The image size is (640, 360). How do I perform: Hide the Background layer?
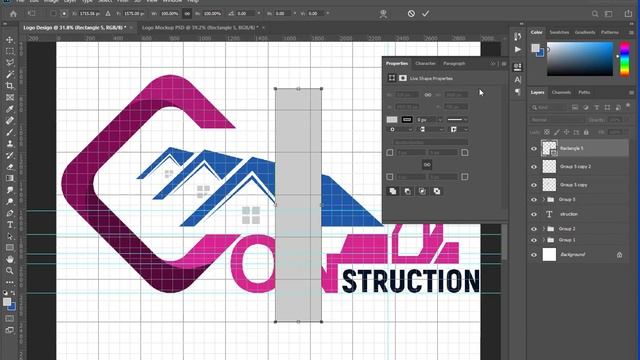(534, 255)
